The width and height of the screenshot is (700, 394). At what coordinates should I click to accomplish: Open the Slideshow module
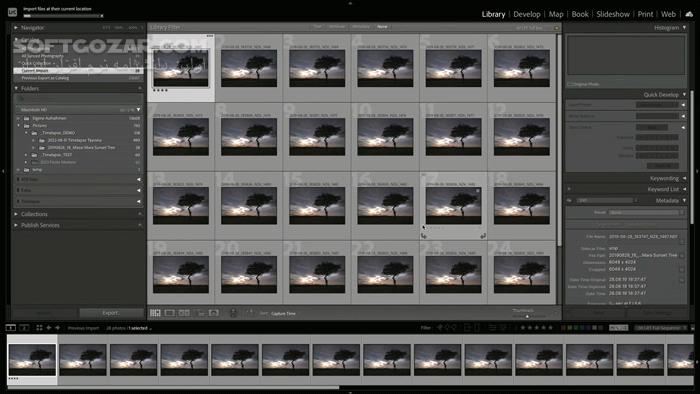click(x=613, y=14)
